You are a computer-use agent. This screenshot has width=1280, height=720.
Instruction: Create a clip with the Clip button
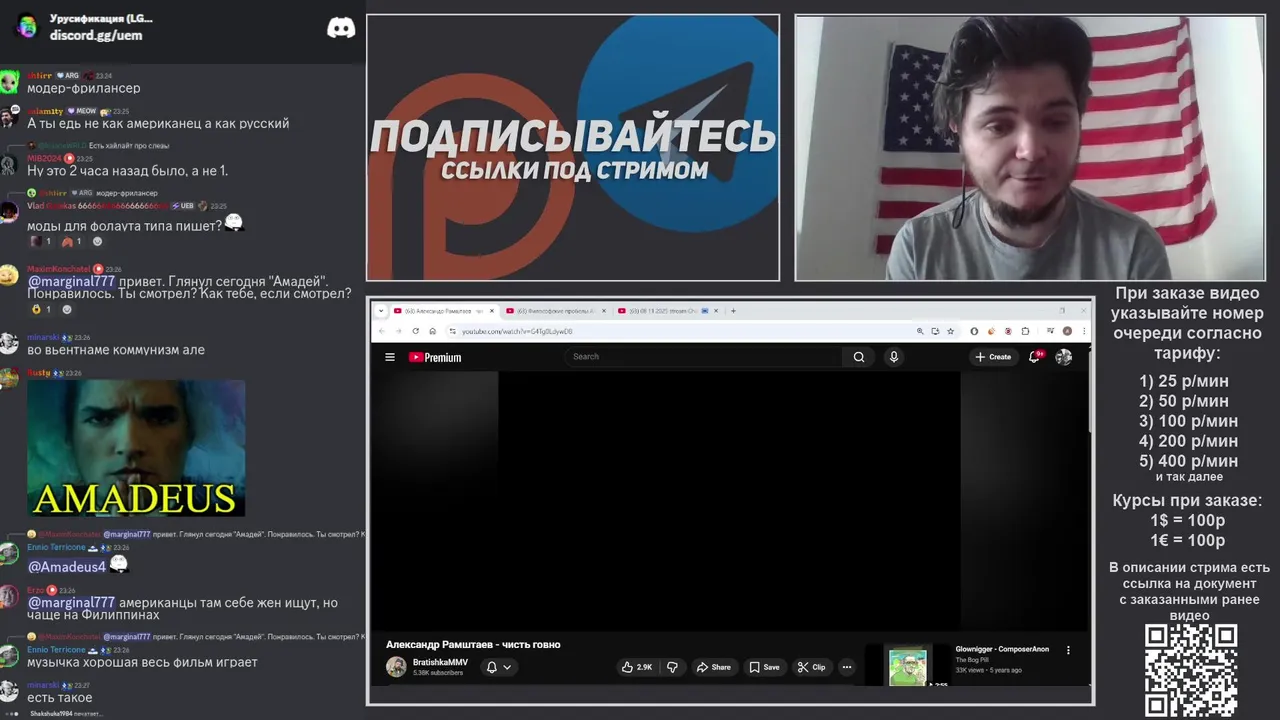point(811,667)
